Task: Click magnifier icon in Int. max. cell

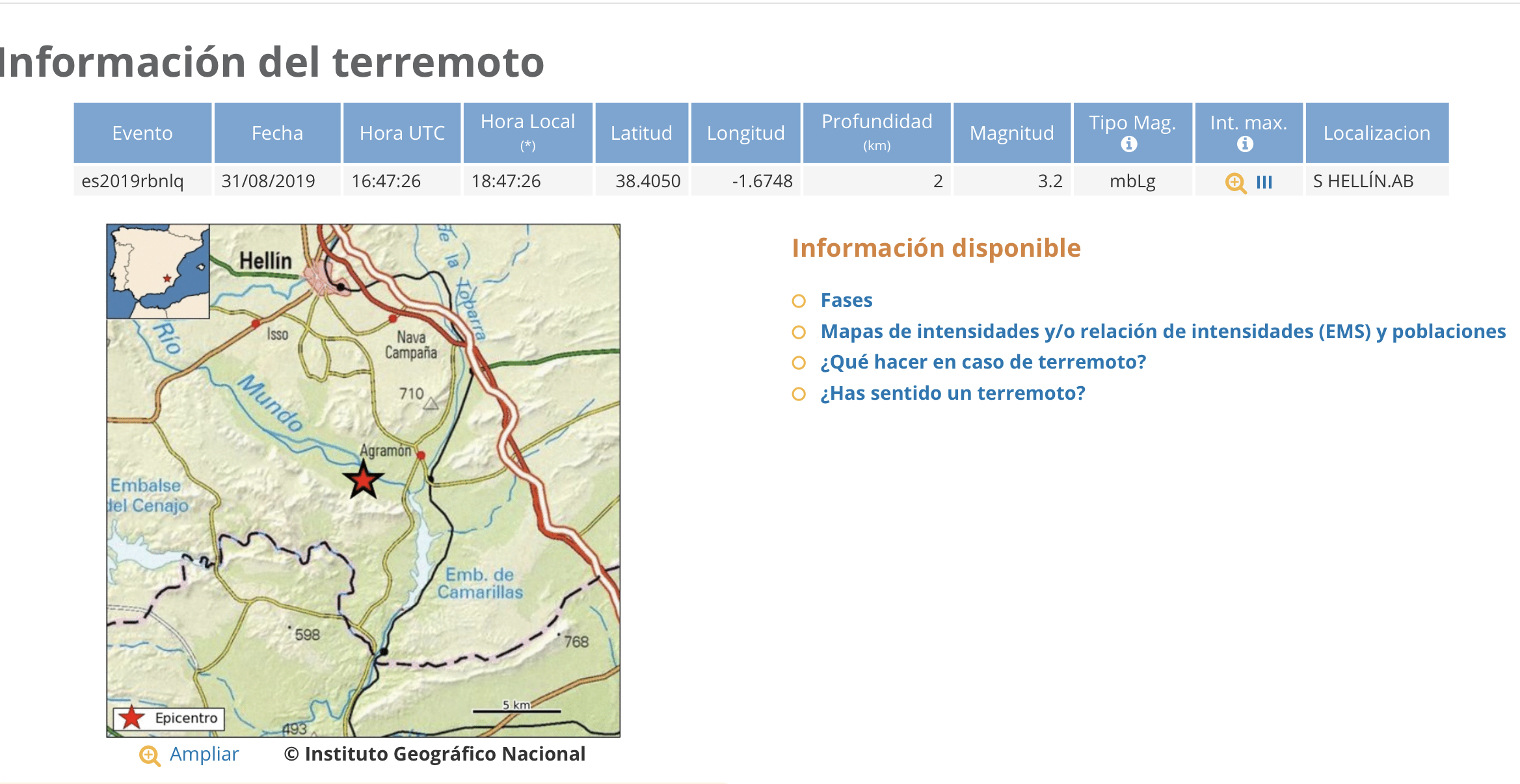Action: click(x=1235, y=183)
